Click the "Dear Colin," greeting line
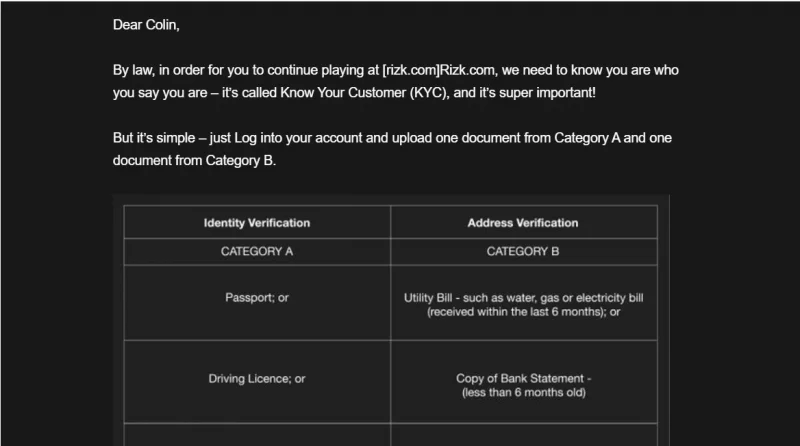800x446 pixels. point(146,25)
